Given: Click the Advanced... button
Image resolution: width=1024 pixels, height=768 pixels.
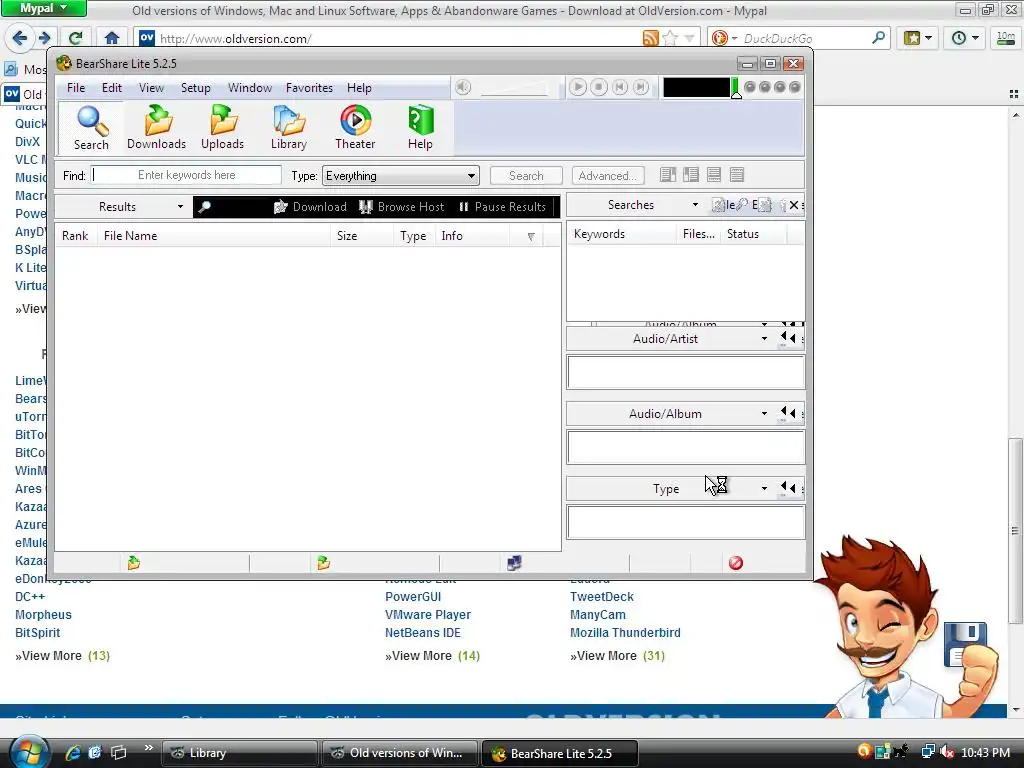Looking at the screenshot, I should [x=607, y=176].
